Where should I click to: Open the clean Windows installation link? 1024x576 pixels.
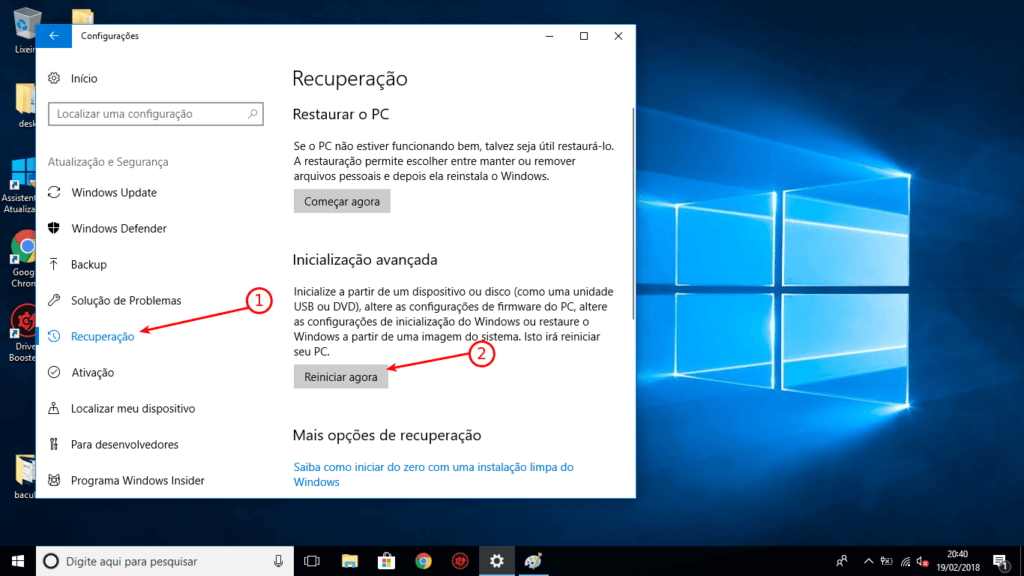(434, 466)
